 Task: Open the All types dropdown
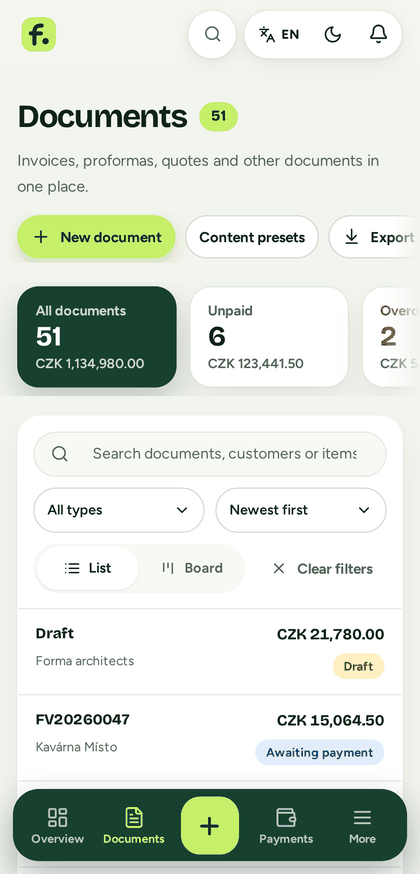click(119, 510)
